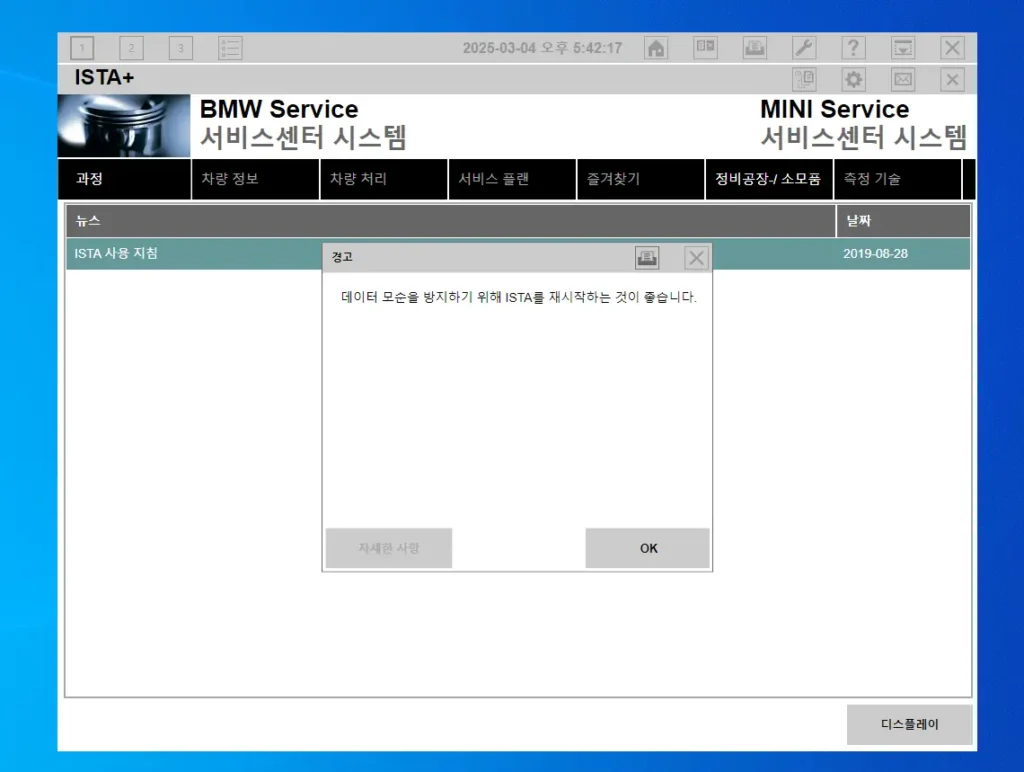Viewport: 1024px width, 772px height.
Task: Switch to the 차량 정보 tab
Action: [255, 179]
